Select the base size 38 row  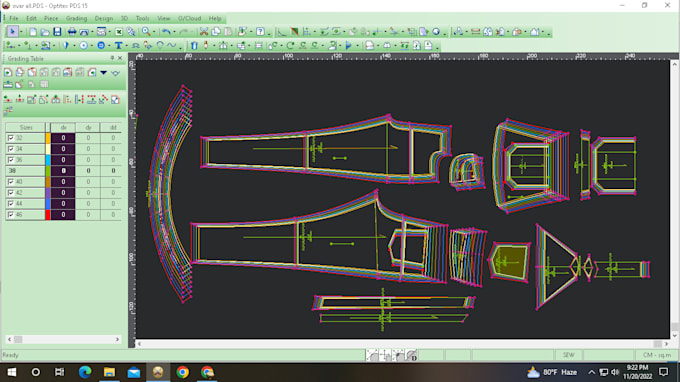coord(63,171)
